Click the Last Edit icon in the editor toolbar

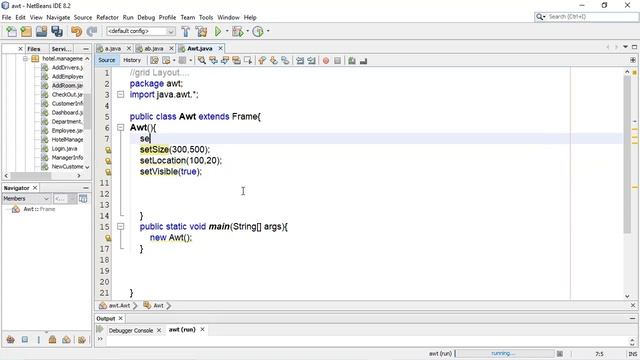click(x=154, y=60)
